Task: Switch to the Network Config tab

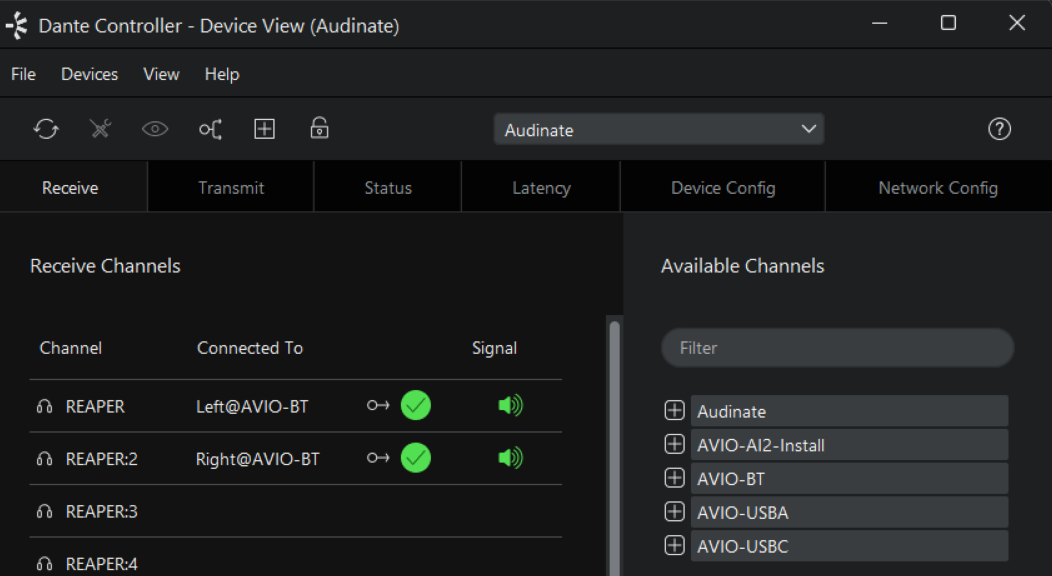Action: point(938,188)
